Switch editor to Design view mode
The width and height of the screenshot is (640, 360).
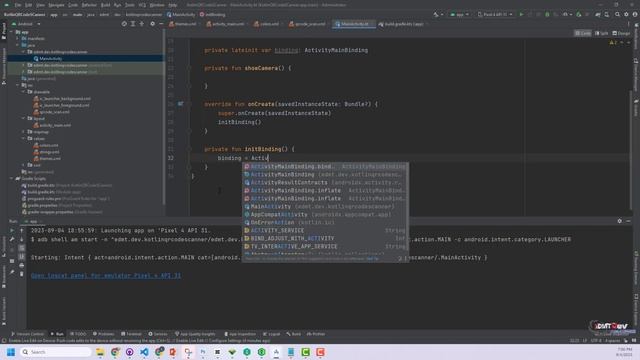coord(621,33)
